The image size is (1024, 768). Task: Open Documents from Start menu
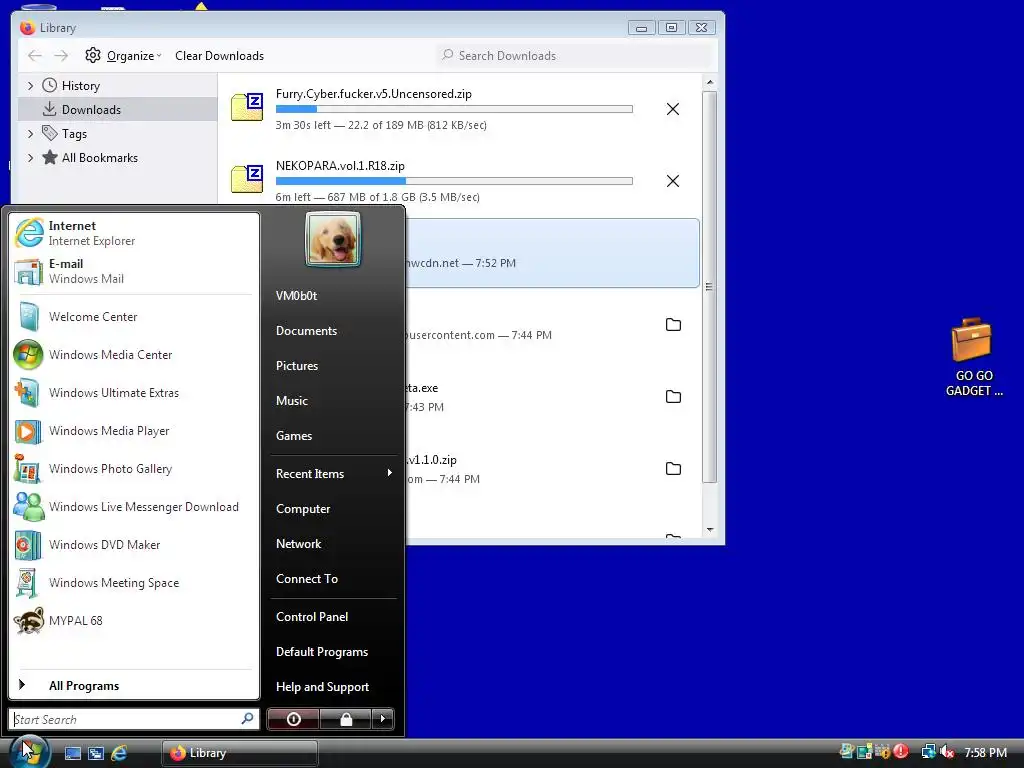[333, 330]
